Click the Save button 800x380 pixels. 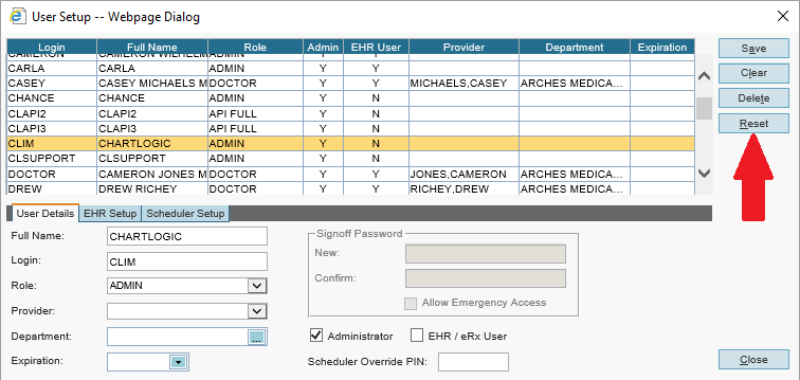point(754,48)
